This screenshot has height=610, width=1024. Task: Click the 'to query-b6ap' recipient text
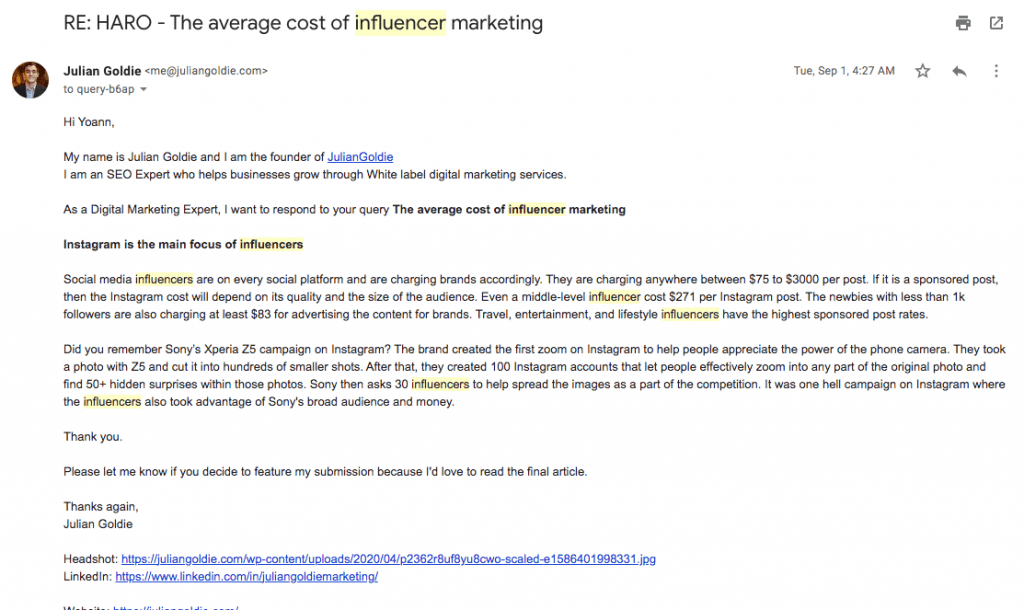click(x=99, y=89)
